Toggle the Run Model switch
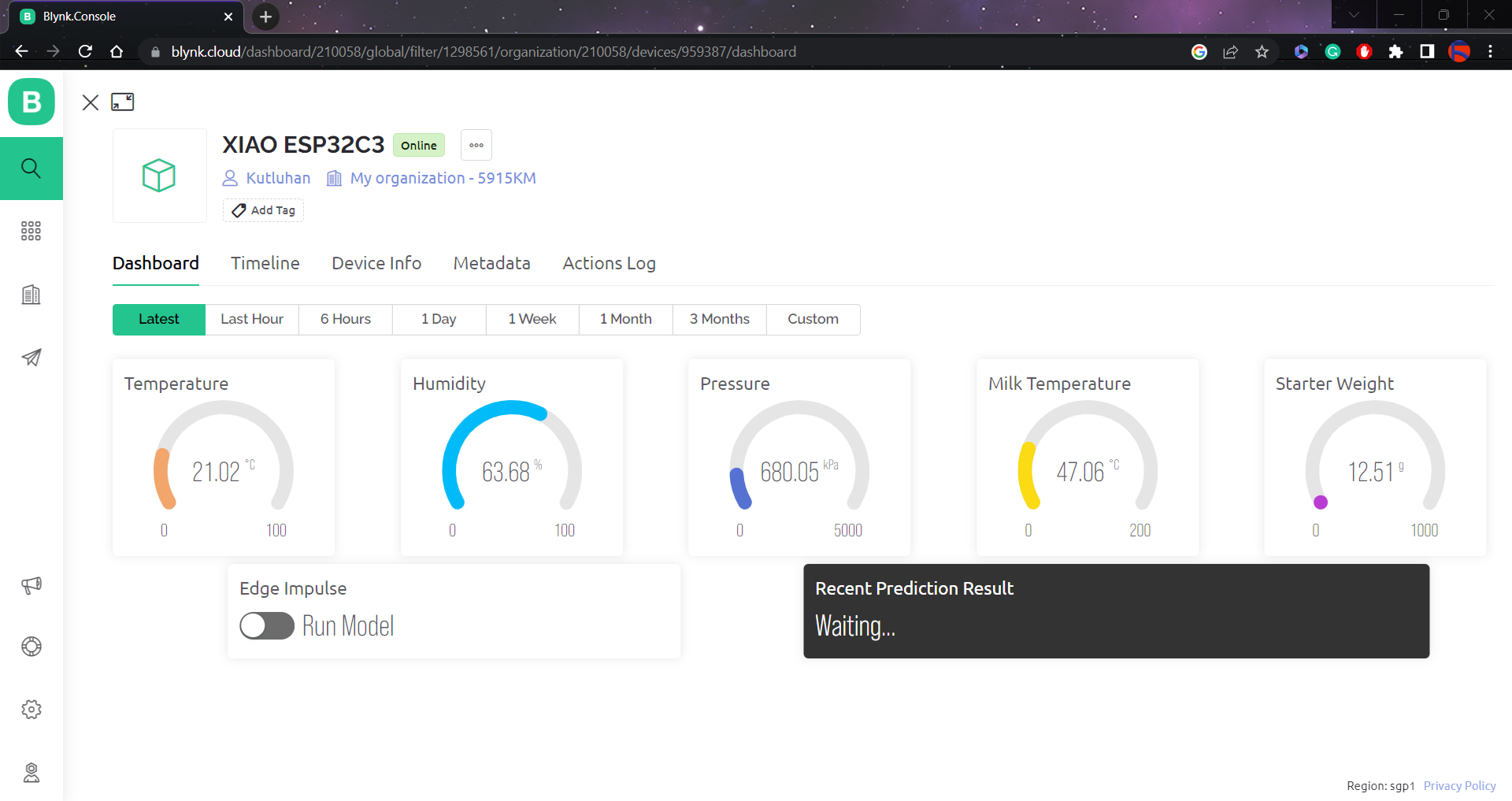This screenshot has width=1512, height=801. click(x=267, y=626)
